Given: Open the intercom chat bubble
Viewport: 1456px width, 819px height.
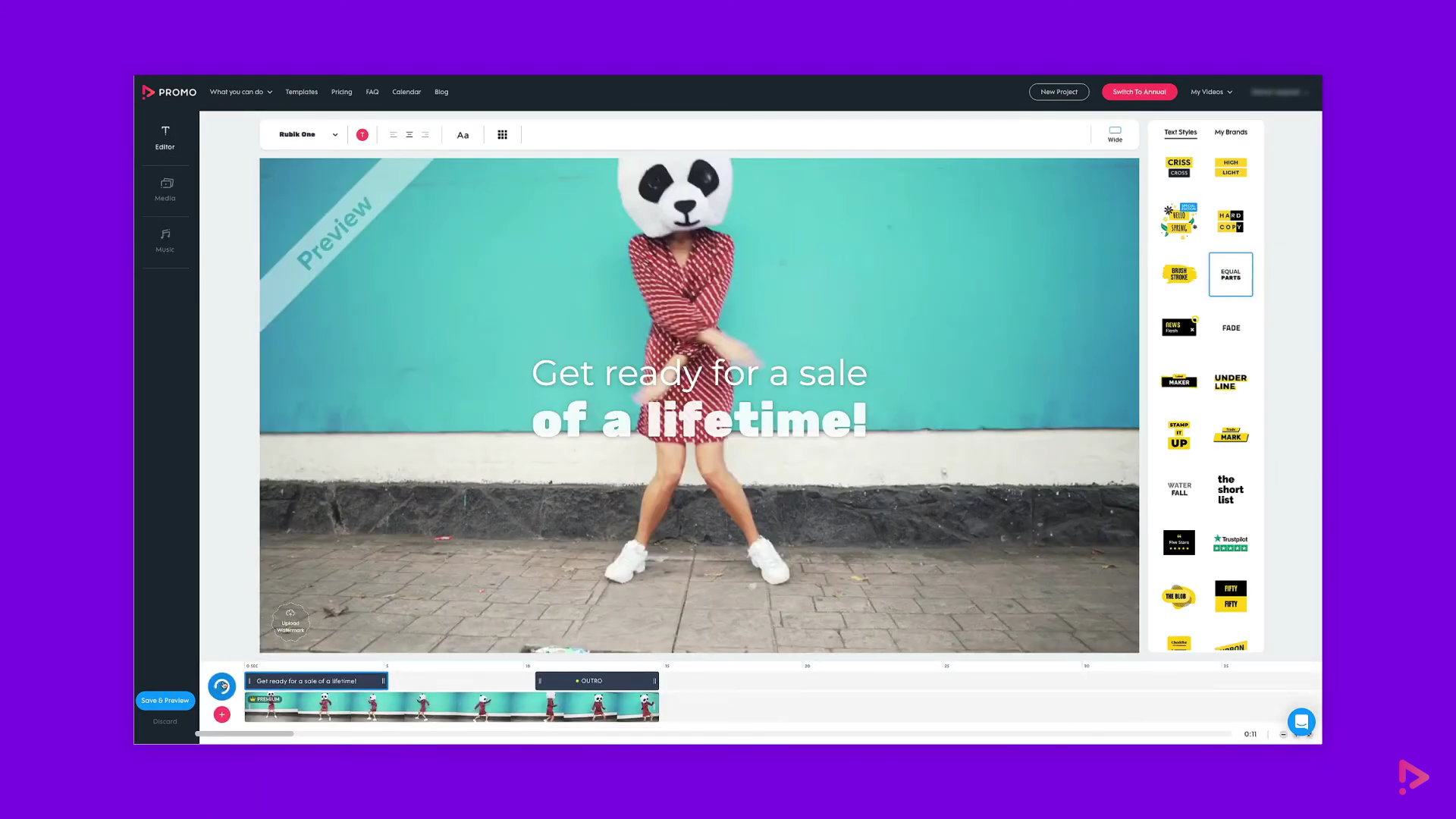Looking at the screenshot, I should 1301,722.
